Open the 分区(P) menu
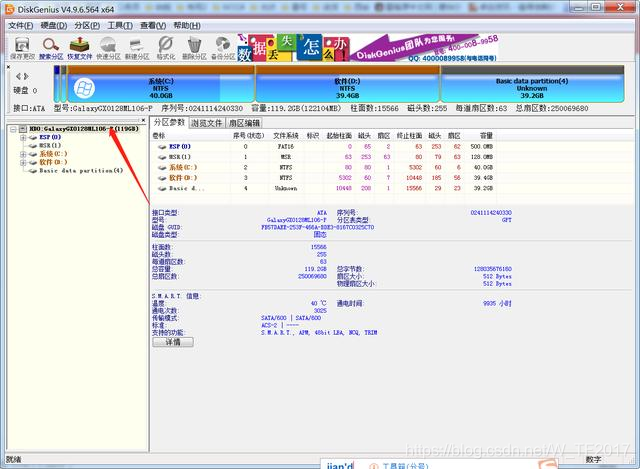Screen dimensions: 640x469 click(87, 26)
